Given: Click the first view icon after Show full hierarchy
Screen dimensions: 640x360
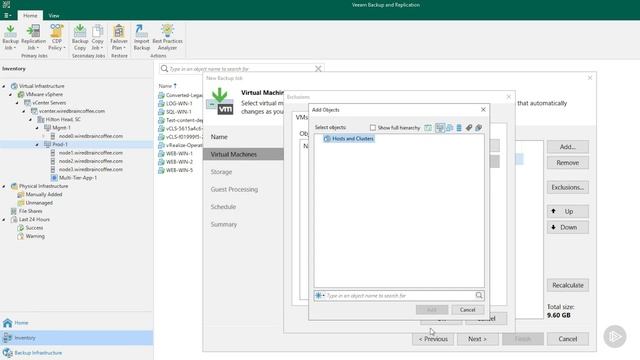Looking at the screenshot, I should click(428, 128).
